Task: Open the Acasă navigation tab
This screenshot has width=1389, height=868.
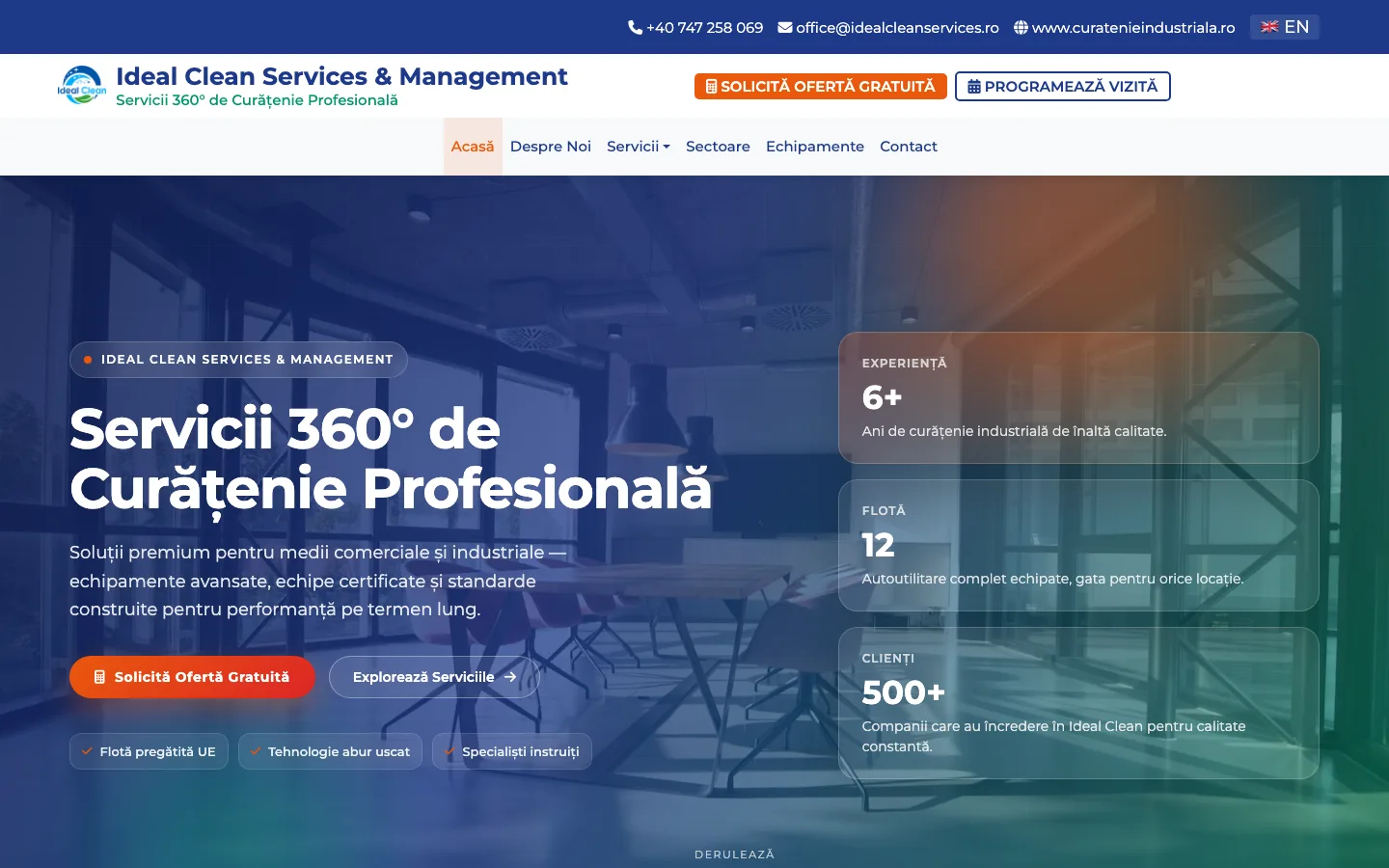Action: 473,147
